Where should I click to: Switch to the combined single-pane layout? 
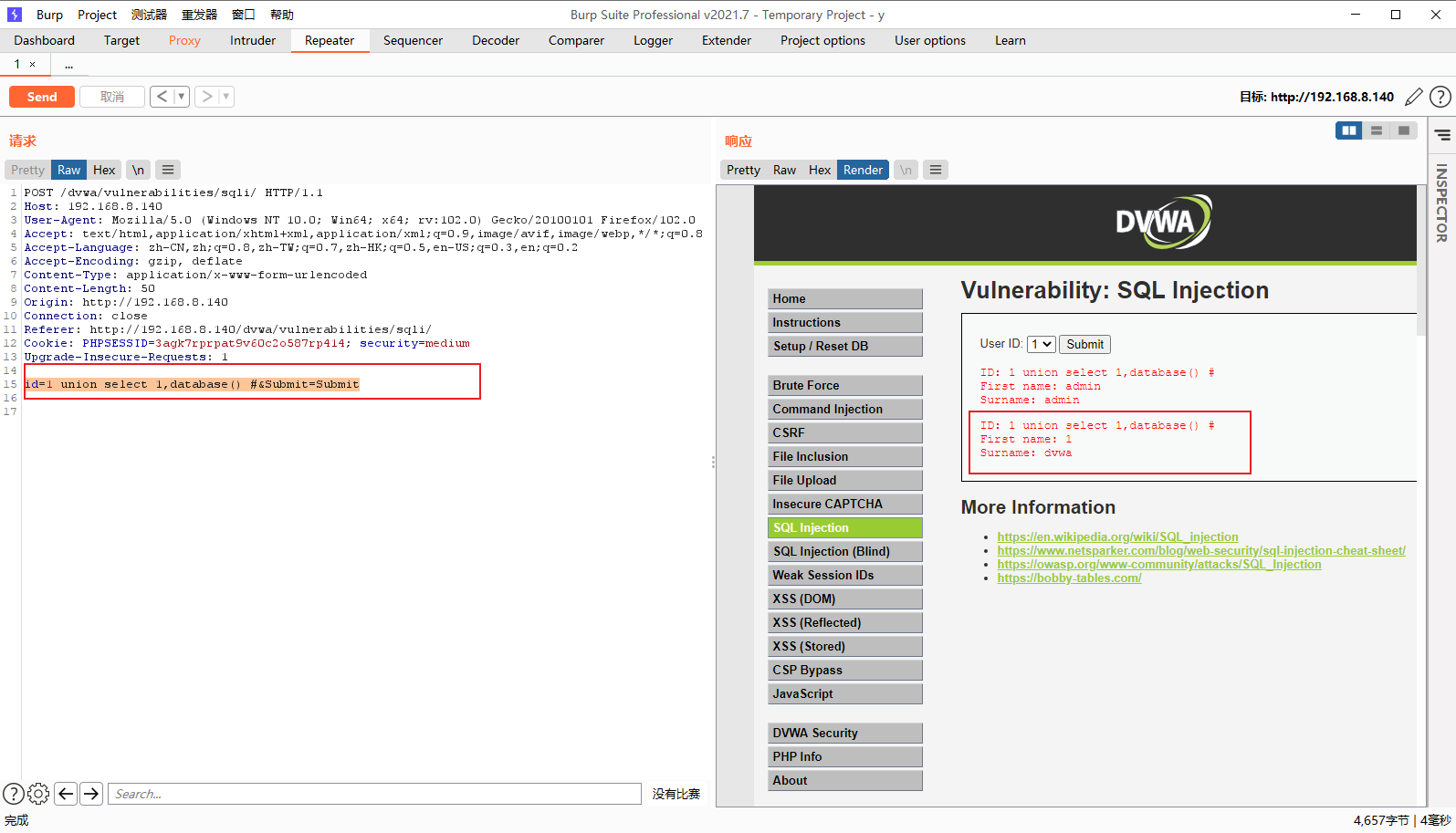[x=1404, y=130]
